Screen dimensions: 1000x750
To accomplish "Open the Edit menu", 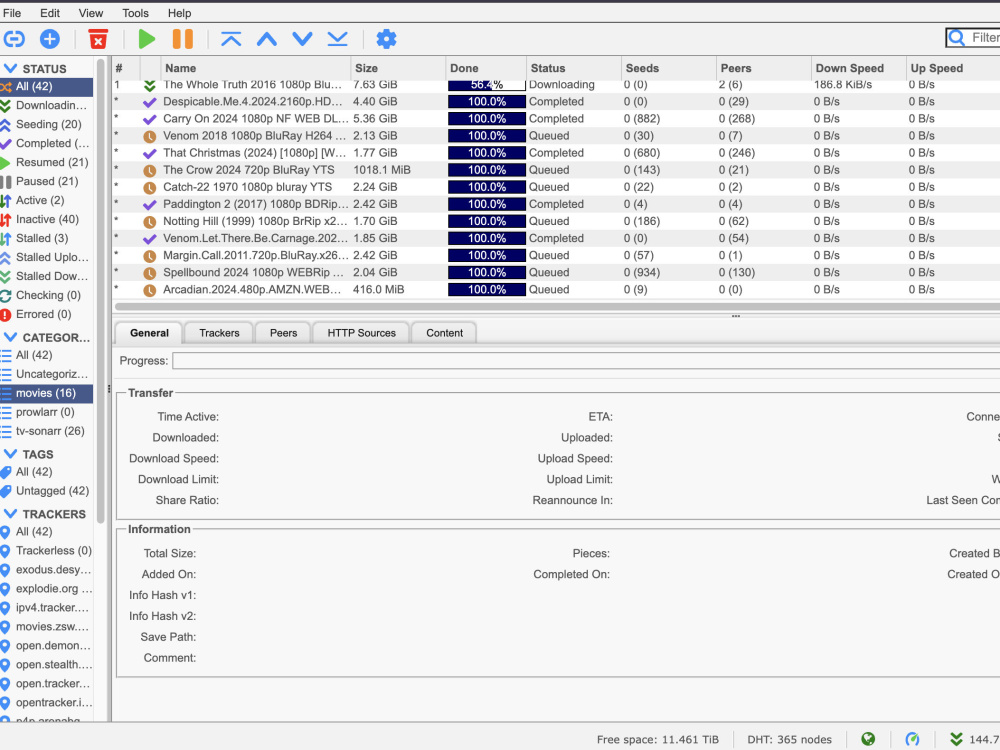I will (50, 13).
